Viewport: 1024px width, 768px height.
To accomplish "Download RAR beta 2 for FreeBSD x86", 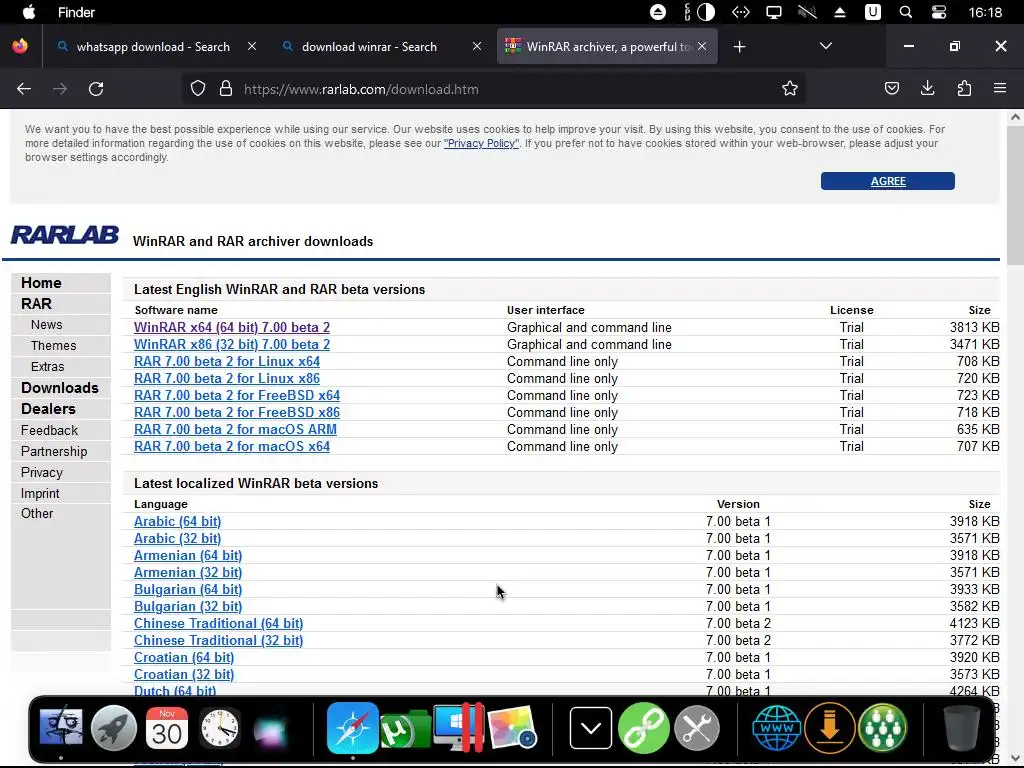I will (236, 412).
